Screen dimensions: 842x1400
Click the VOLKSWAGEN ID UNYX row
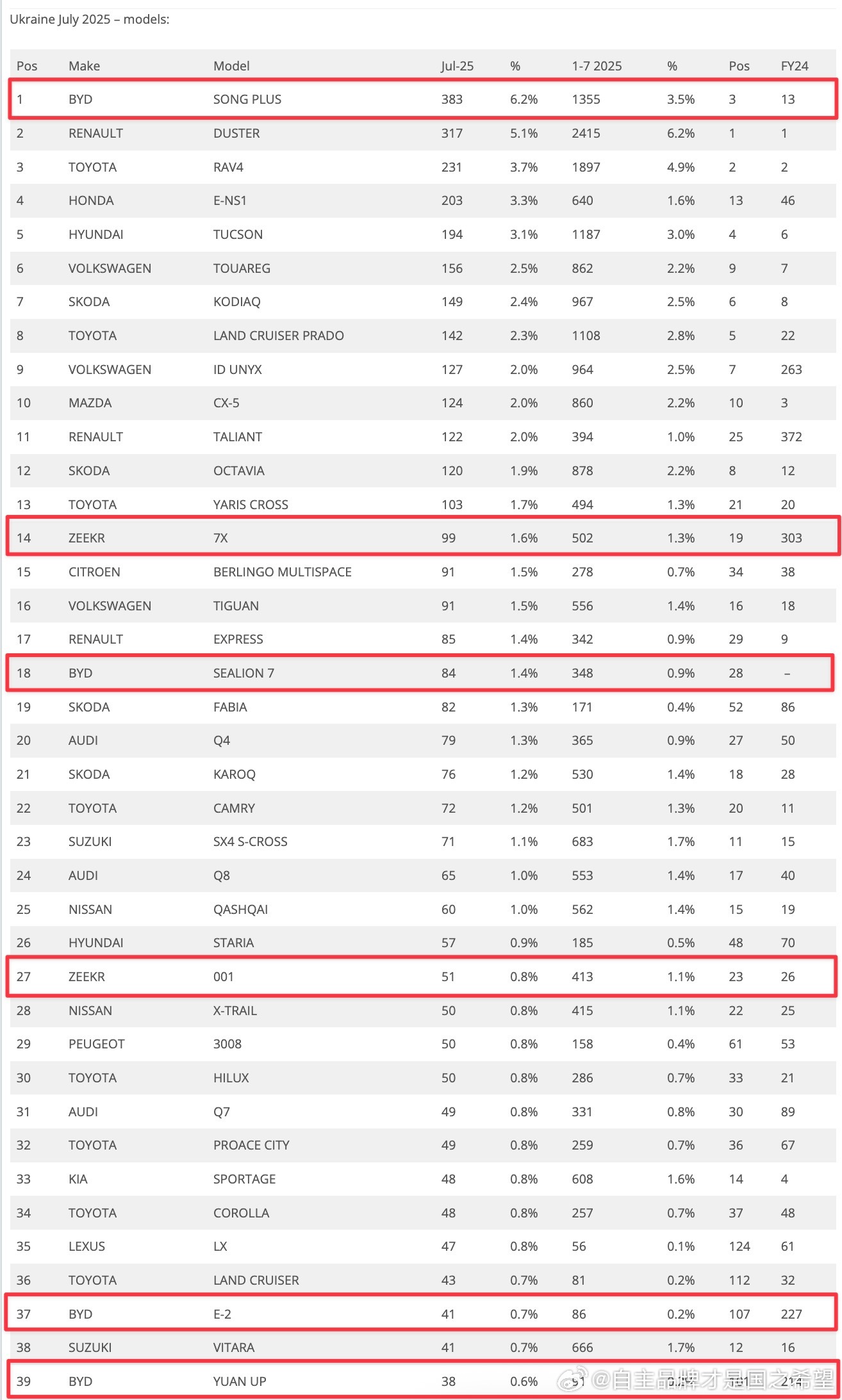tap(423, 370)
